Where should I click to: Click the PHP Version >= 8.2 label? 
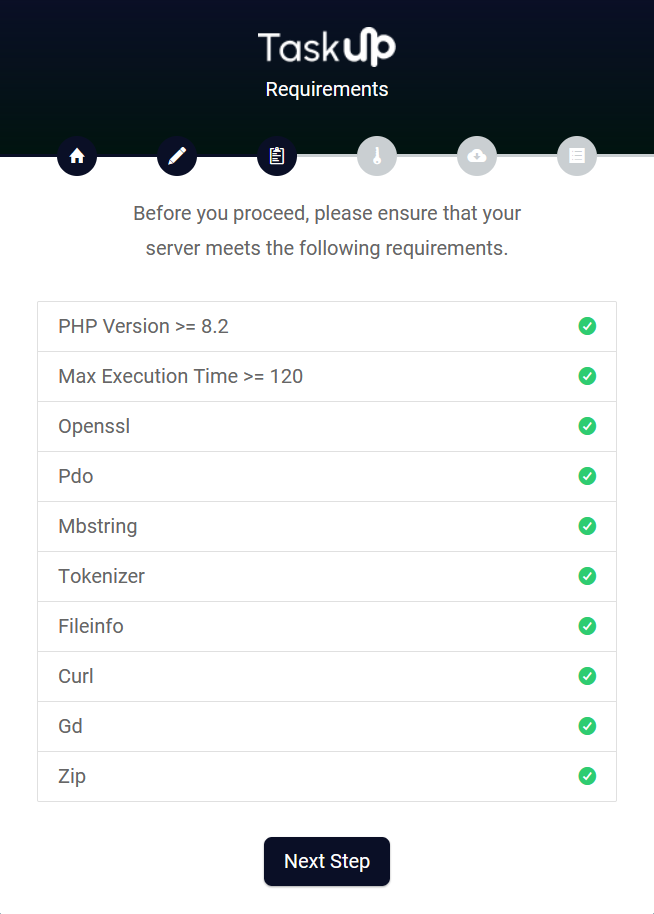tap(144, 326)
